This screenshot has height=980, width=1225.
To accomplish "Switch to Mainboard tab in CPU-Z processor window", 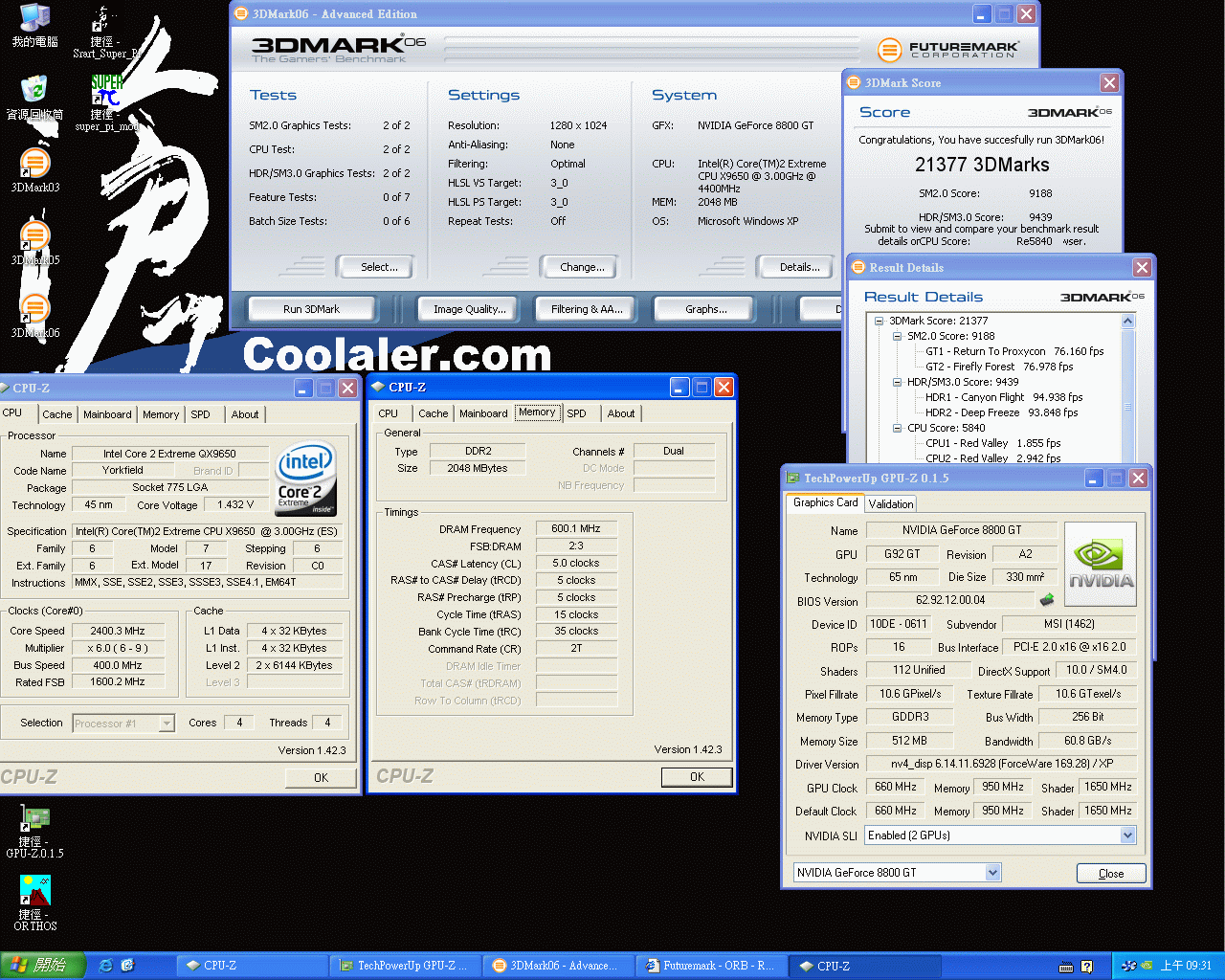I will click(107, 414).
